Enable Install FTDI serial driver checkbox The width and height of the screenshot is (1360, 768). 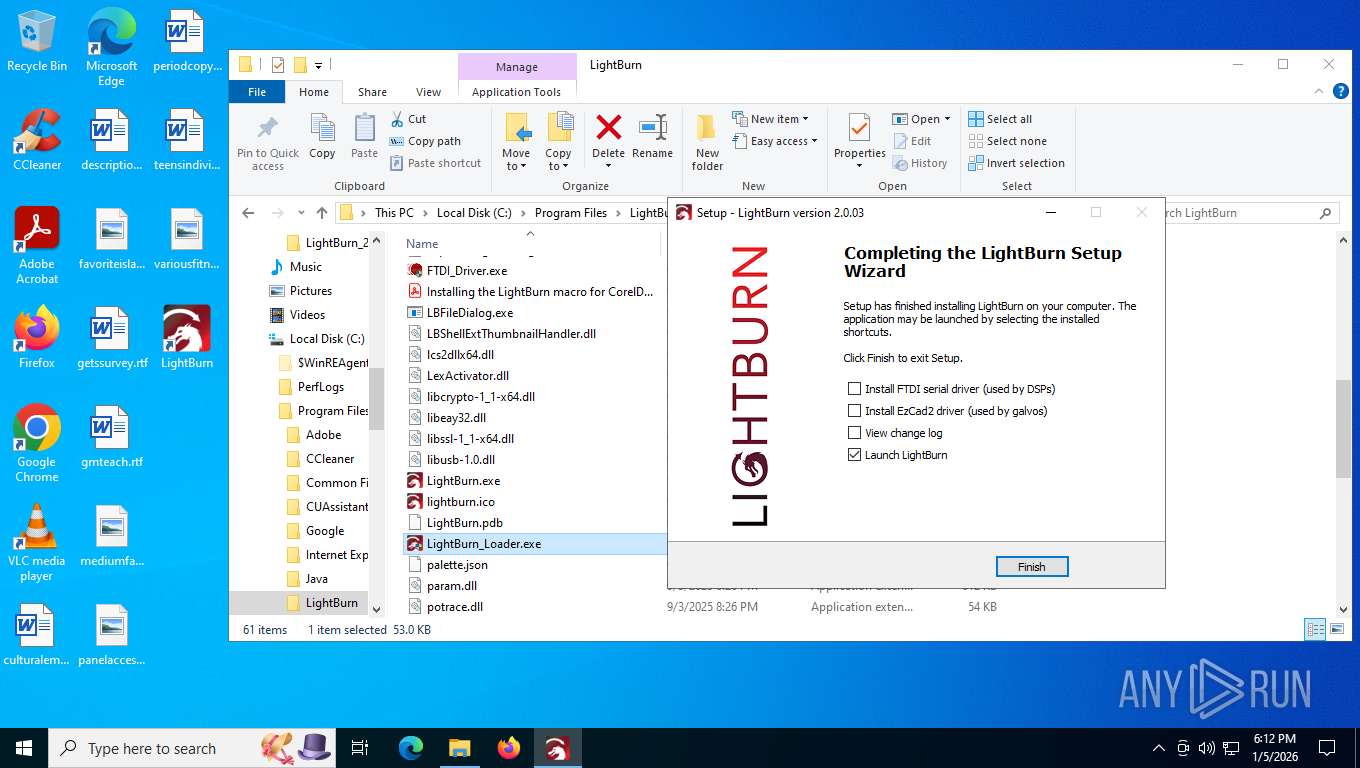click(x=854, y=389)
